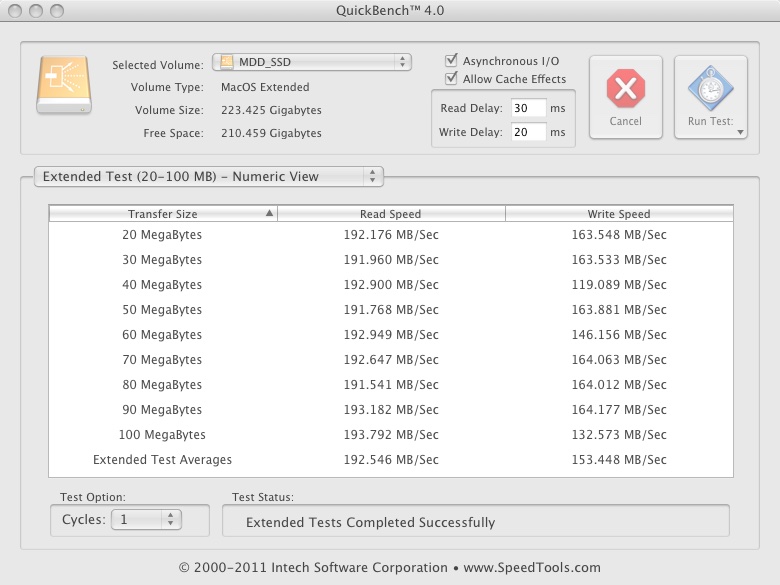The image size is (780, 585).
Task: Click the Run Test stopwatch icon
Action: (x=710, y=89)
